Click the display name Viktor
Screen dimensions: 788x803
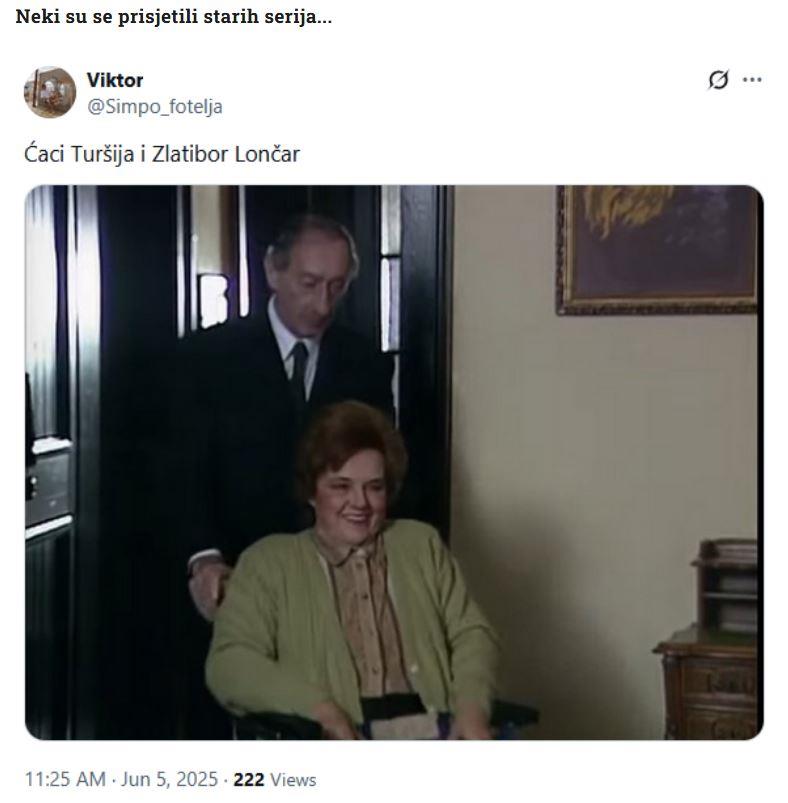(x=115, y=80)
